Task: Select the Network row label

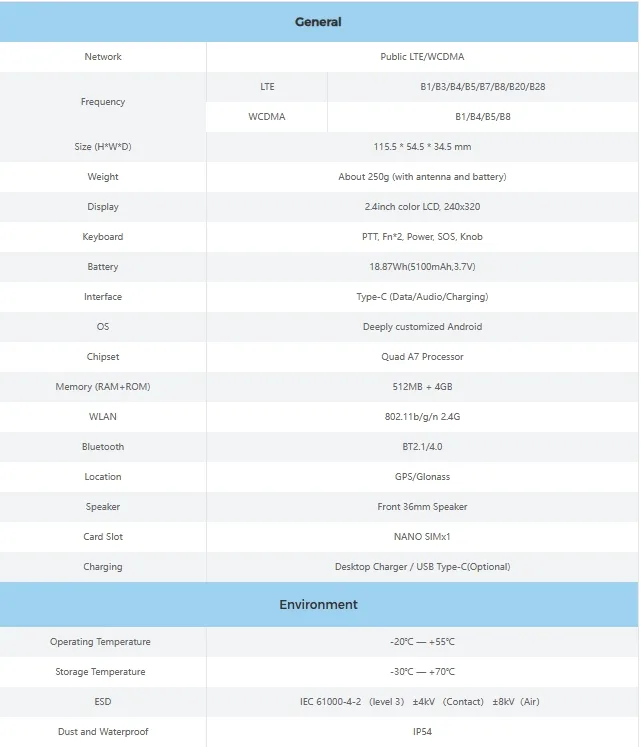Action: tap(103, 57)
